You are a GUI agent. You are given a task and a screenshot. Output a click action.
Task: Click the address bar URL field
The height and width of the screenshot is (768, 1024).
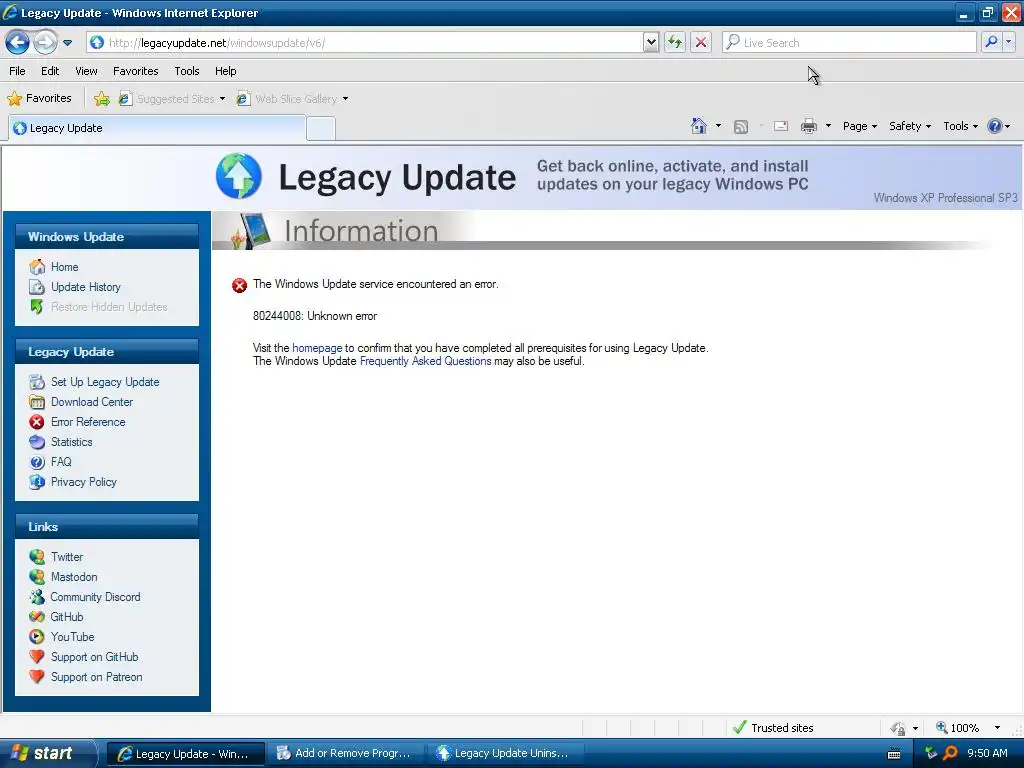[364, 43]
